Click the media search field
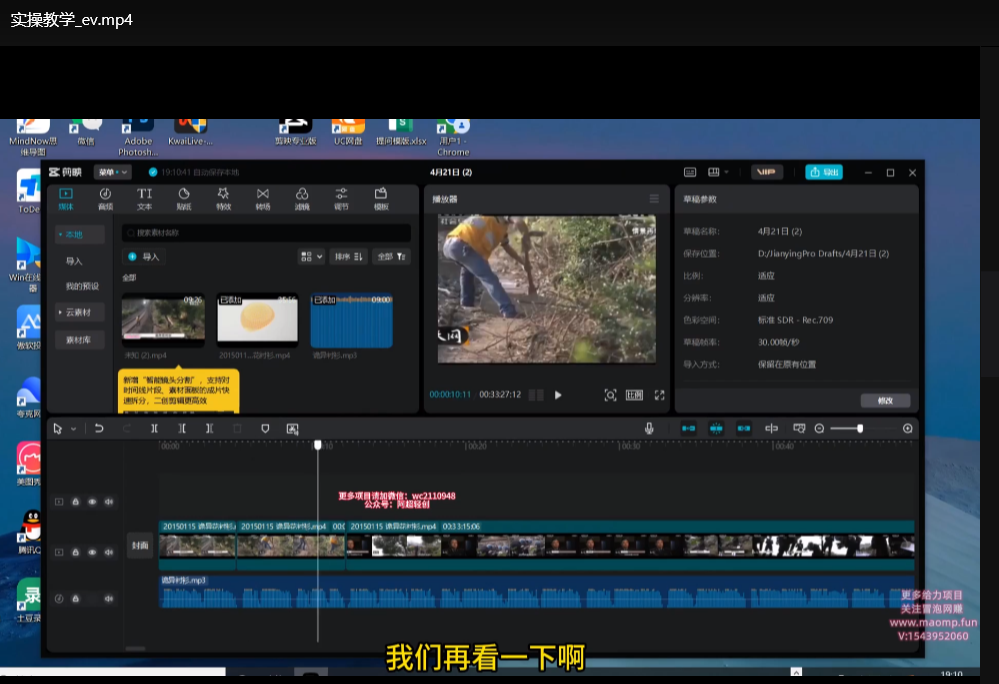 click(x=266, y=233)
